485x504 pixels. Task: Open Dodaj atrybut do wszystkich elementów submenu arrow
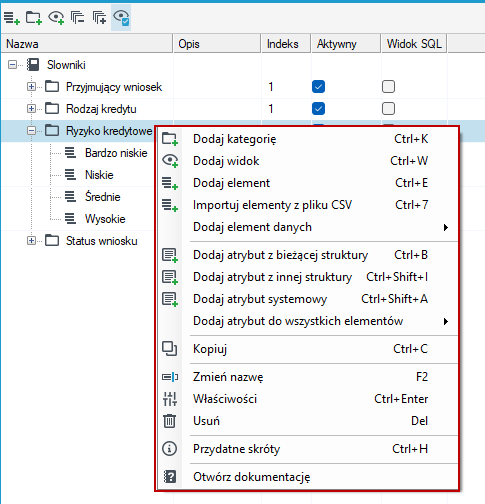click(446, 321)
